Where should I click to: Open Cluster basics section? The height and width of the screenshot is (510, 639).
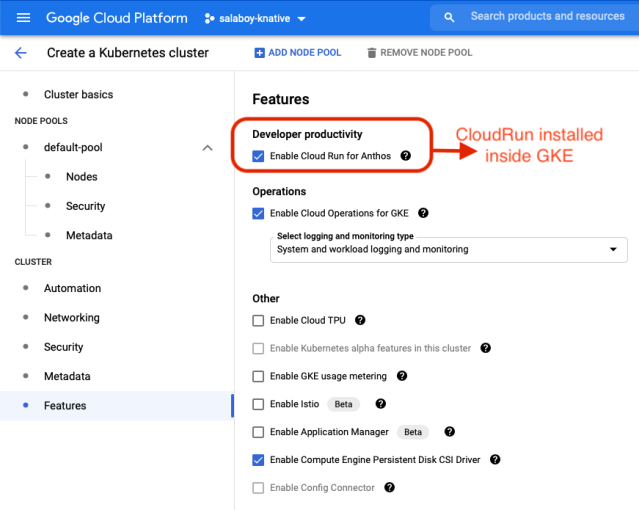click(78, 94)
